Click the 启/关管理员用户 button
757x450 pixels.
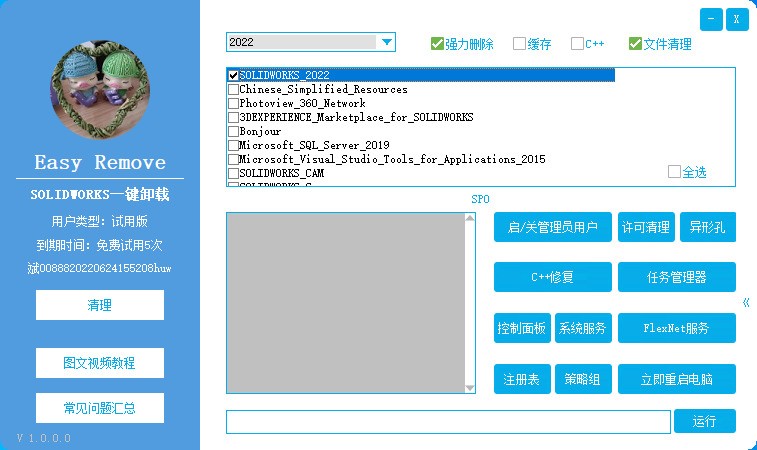point(552,227)
